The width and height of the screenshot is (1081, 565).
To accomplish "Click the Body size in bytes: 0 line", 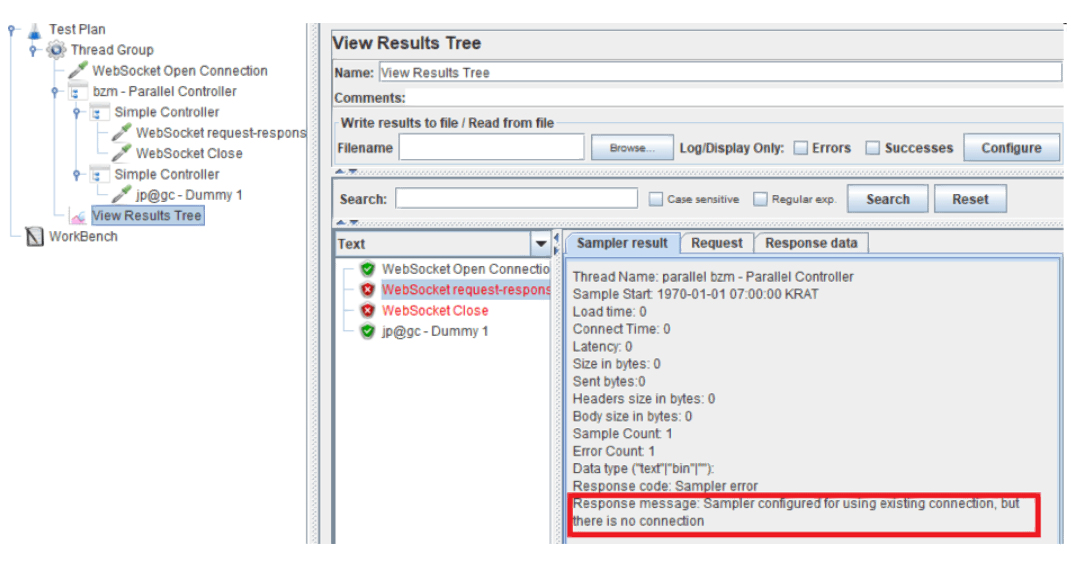I will (x=632, y=416).
